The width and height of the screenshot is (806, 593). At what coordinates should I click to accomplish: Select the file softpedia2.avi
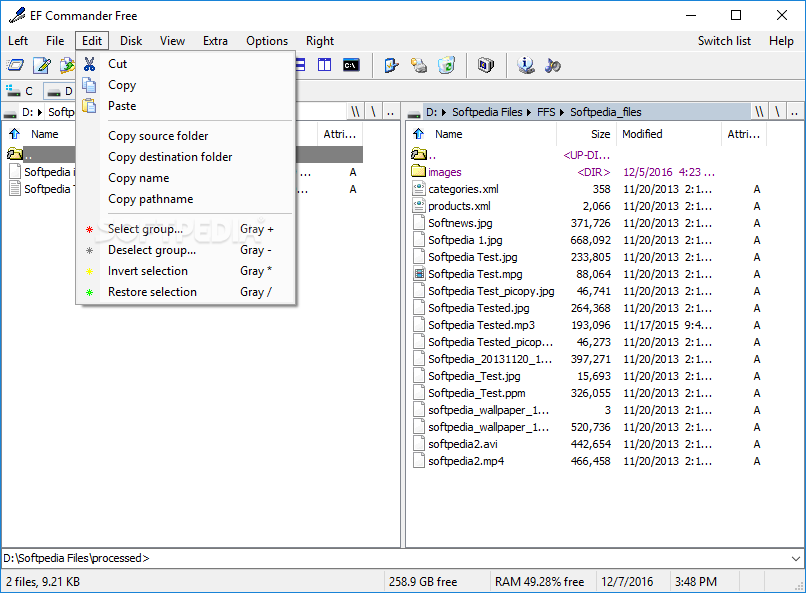click(463, 443)
